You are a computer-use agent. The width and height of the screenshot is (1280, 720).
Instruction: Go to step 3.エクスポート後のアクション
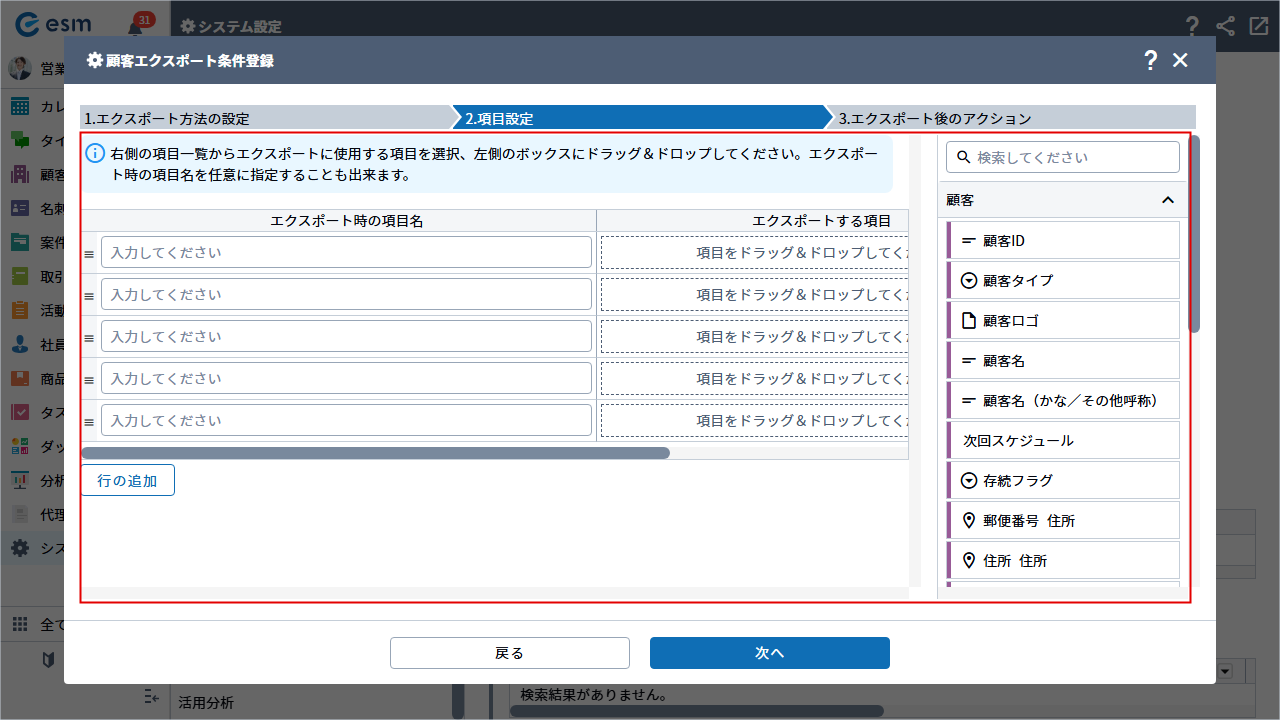[x=1010, y=118]
